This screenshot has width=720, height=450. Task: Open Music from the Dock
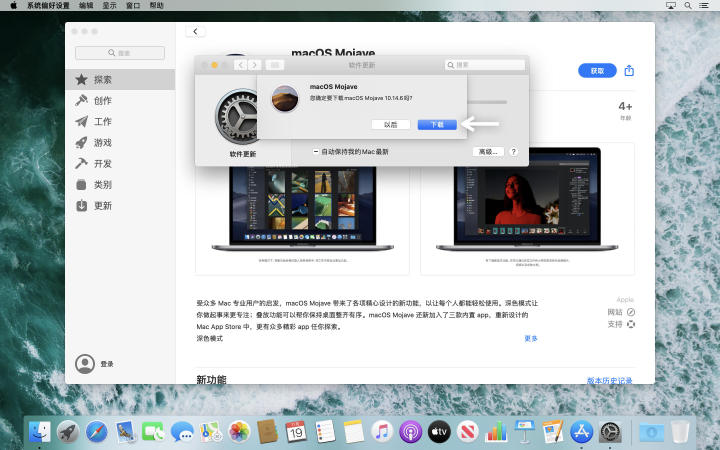click(382, 432)
